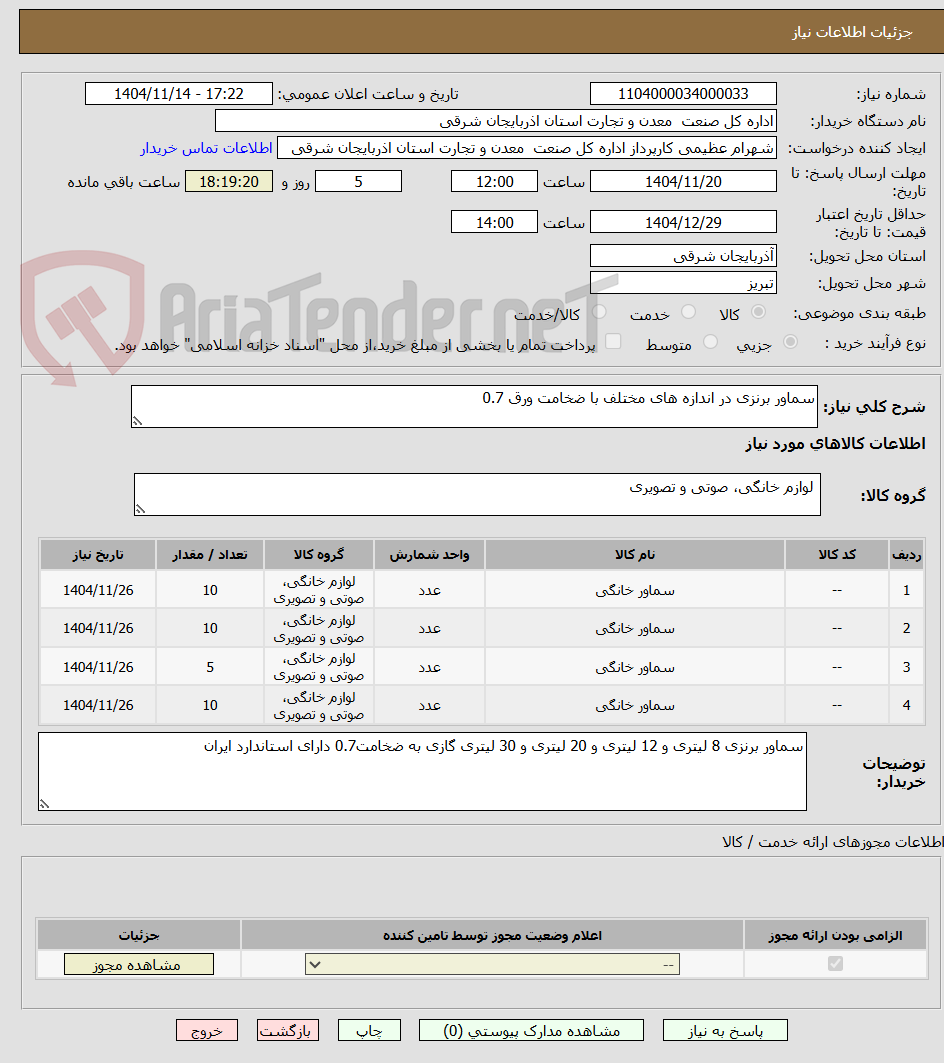Click the مشاهده مجوز button
This screenshot has width=944, height=1063.
[x=138, y=964]
